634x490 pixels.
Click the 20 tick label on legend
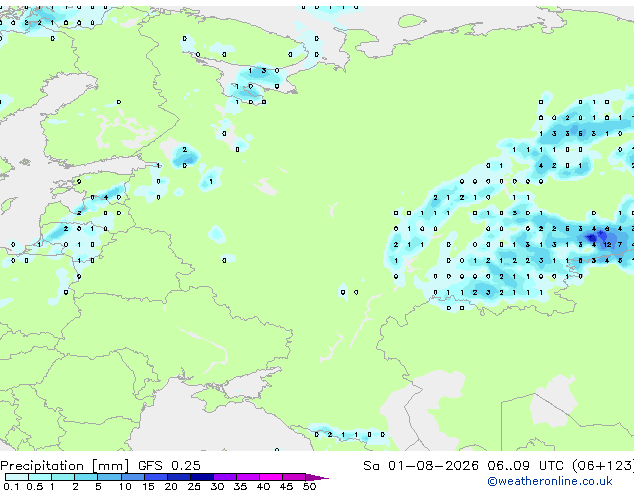point(171,486)
